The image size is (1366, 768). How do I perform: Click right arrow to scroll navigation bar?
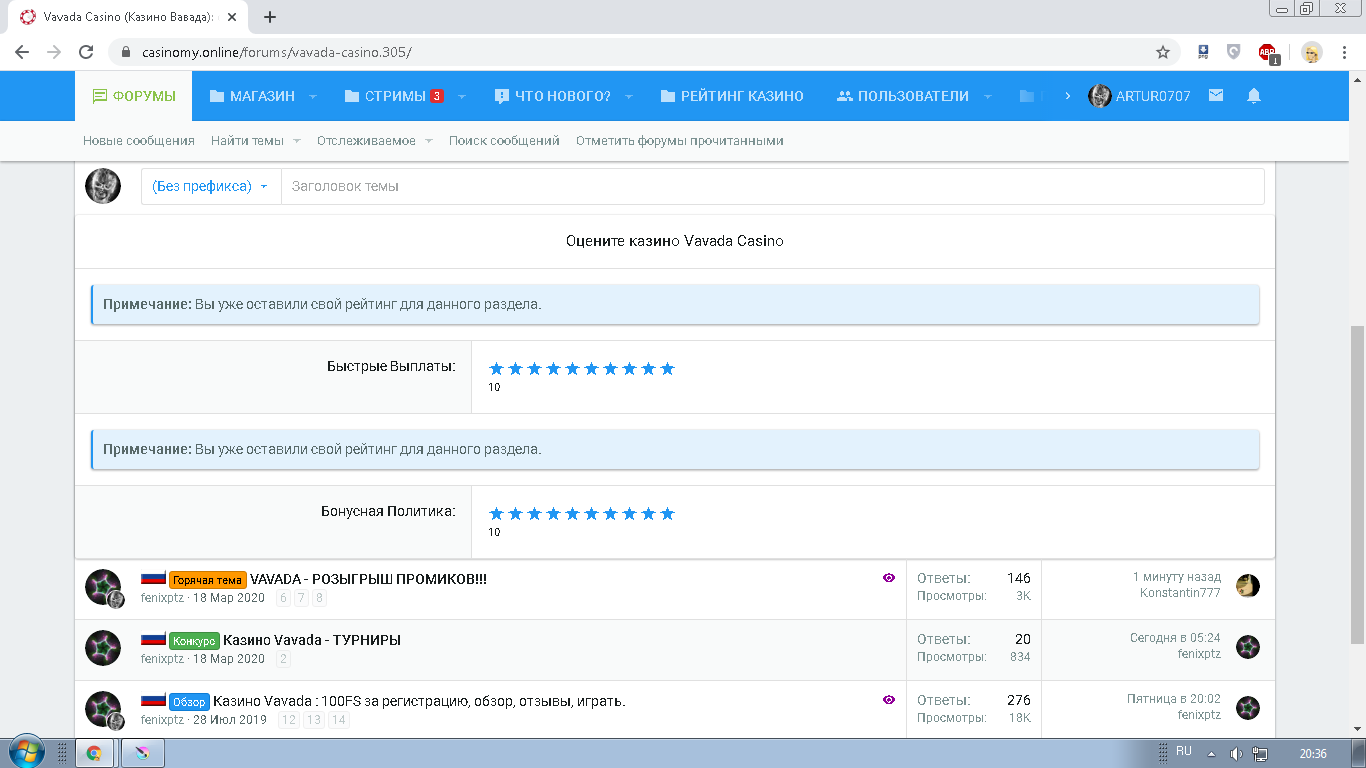(1067, 96)
